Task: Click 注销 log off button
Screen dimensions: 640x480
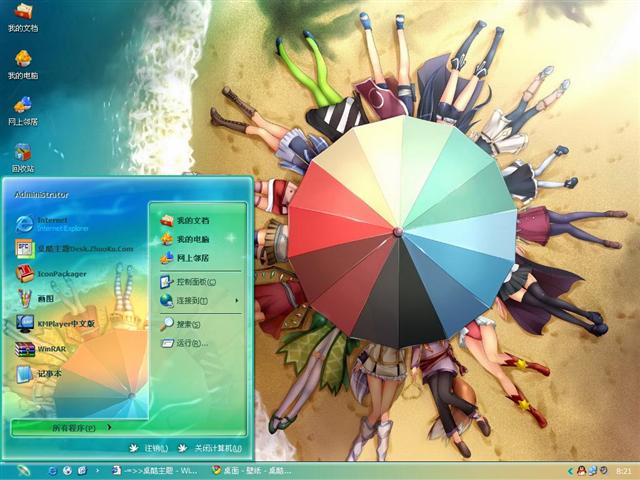Action: (x=148, y=448)
